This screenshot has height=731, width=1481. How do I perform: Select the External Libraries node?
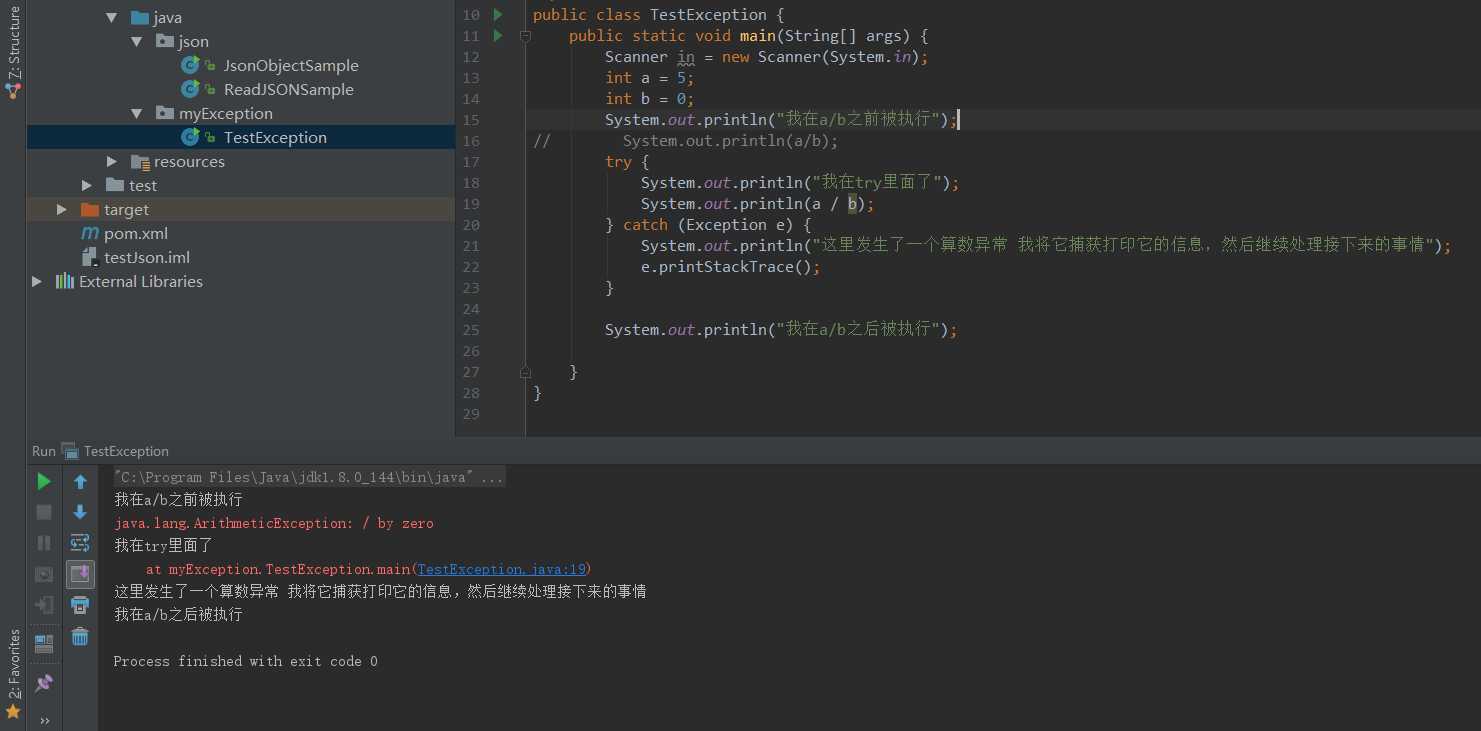[x=141, y=282]
